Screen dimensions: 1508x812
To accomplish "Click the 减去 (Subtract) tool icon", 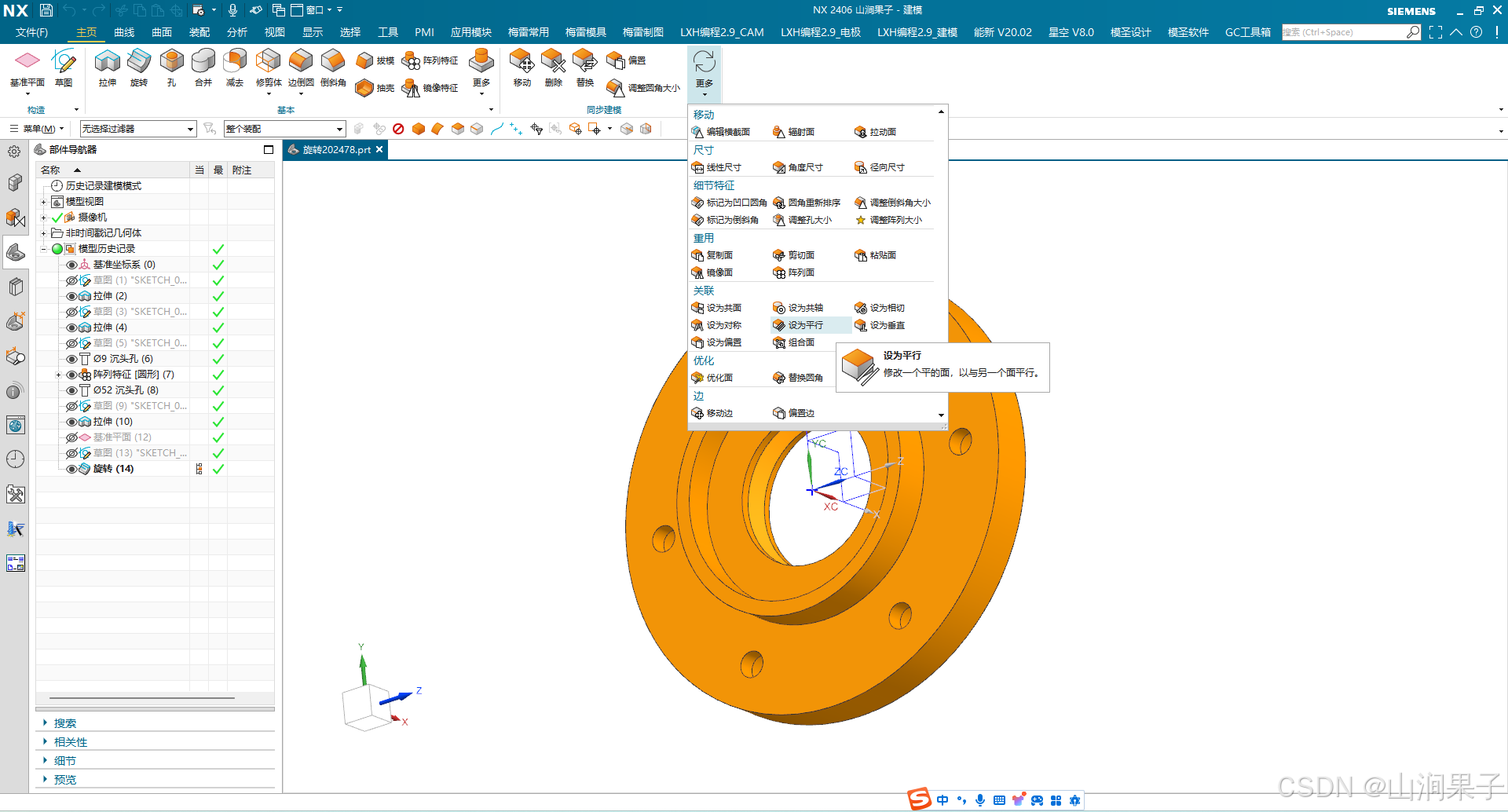I will (235, 68).
